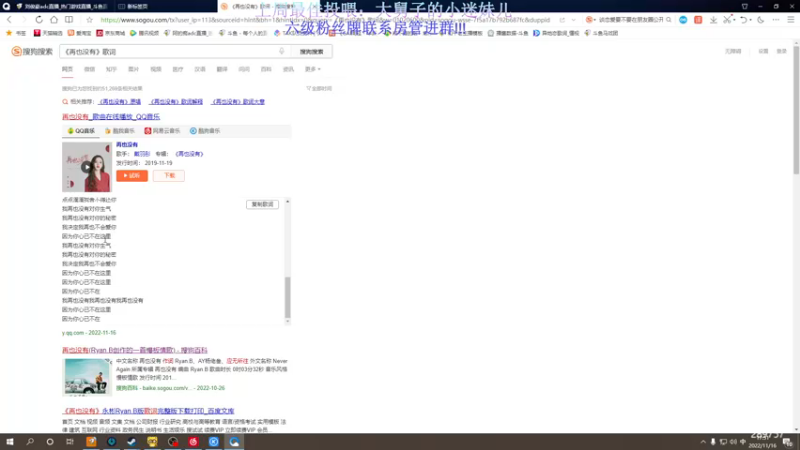Select the Kugou music source tab
800x450 pixels.
click(x=205, y=131)
